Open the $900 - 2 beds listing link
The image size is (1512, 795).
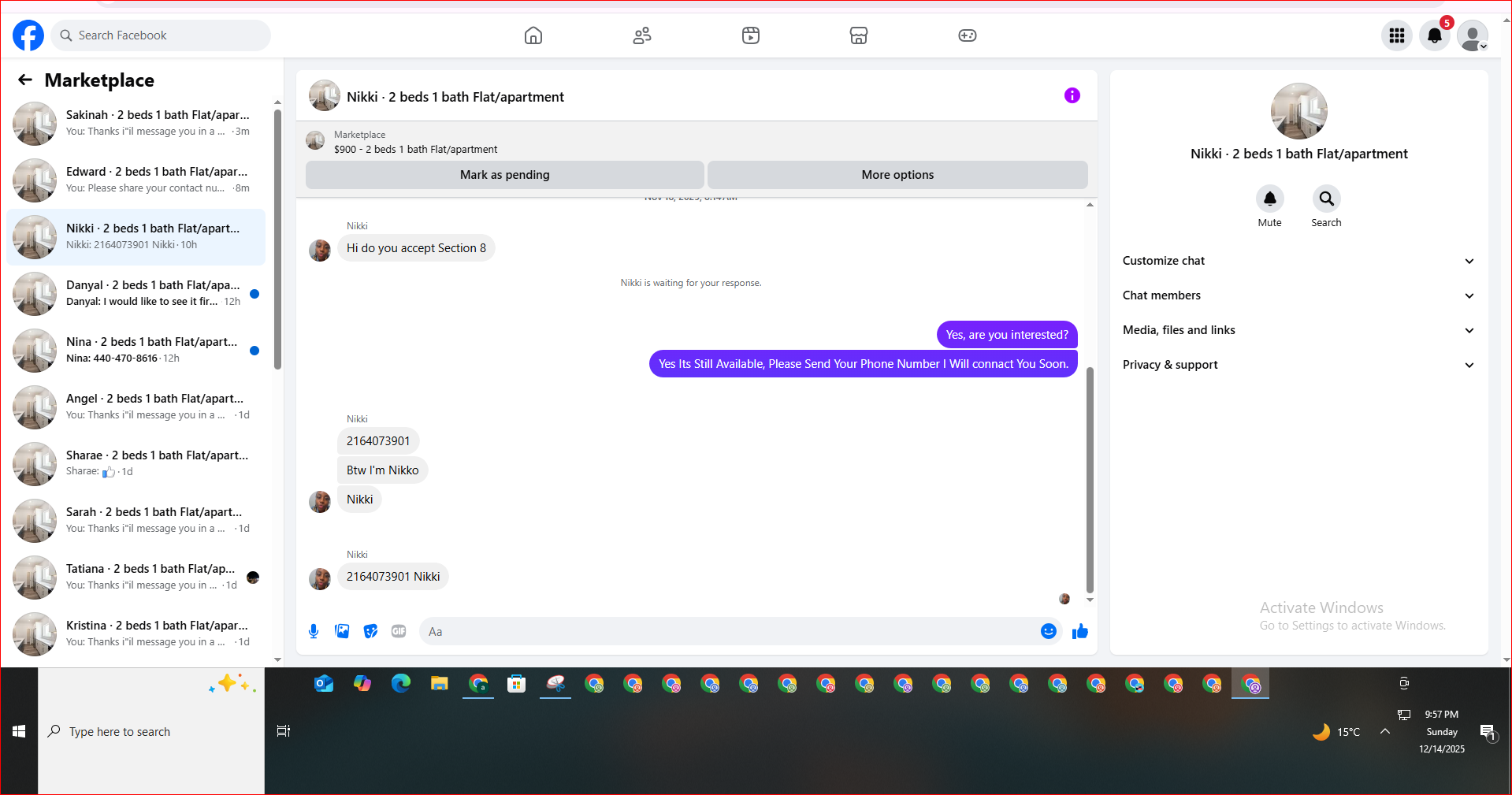click(x=415, y=149)
